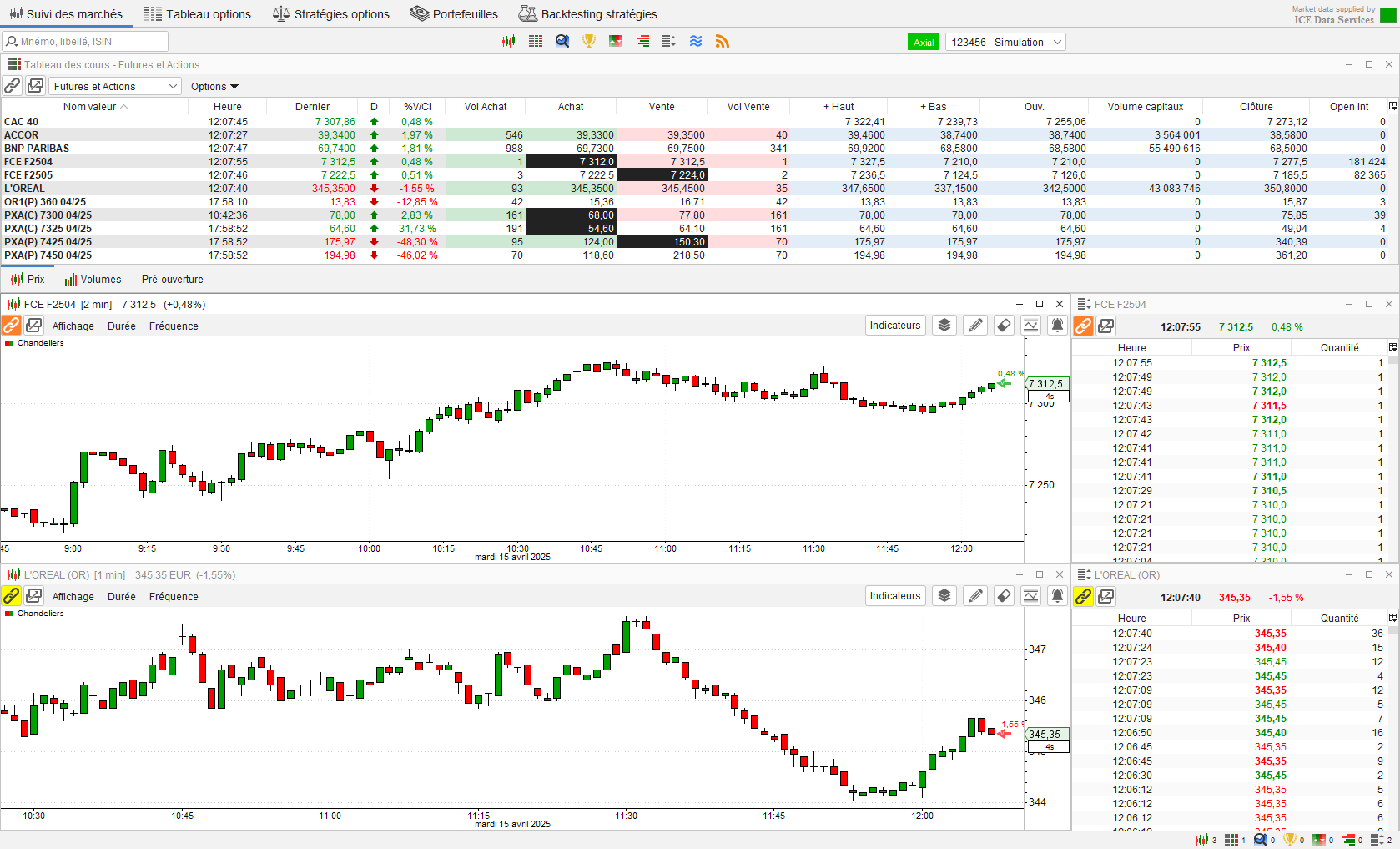The height and width of the screenshot is (849, 1400).
Task: Click the green Axial button
Action: point(924,43)
